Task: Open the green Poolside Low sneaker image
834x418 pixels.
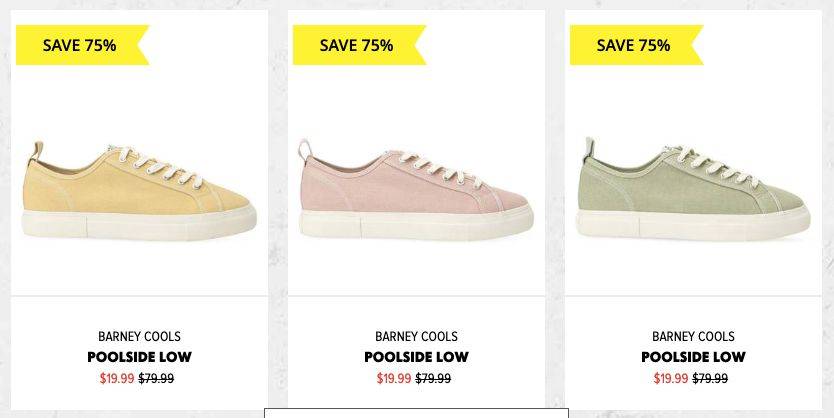Action: coord(694,189)
